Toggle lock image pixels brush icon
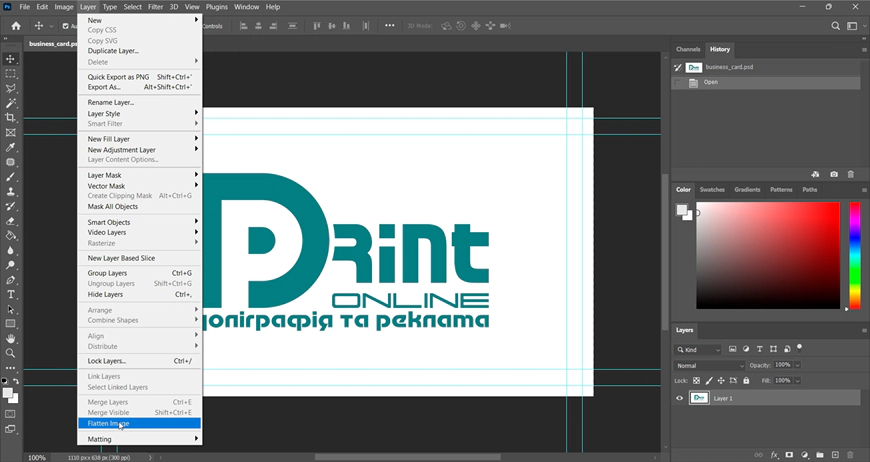 click(x=709, y=380)
